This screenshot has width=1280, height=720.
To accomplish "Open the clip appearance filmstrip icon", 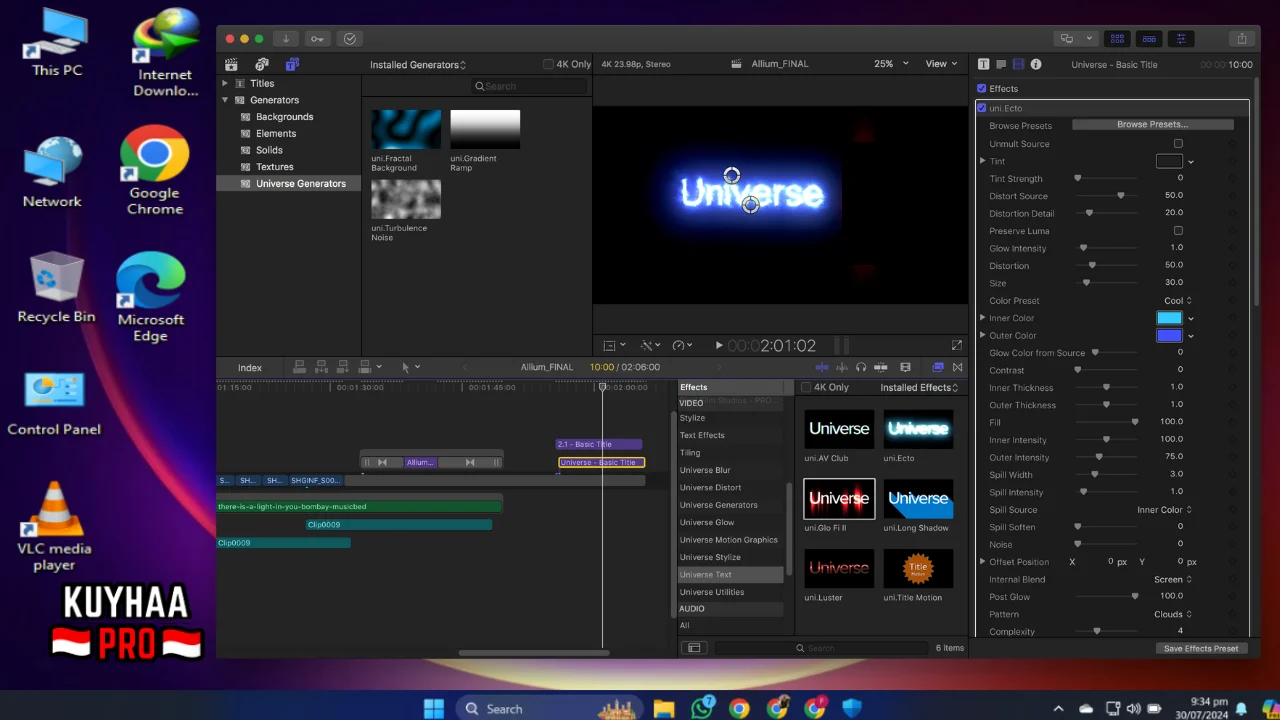I will 905,367.
